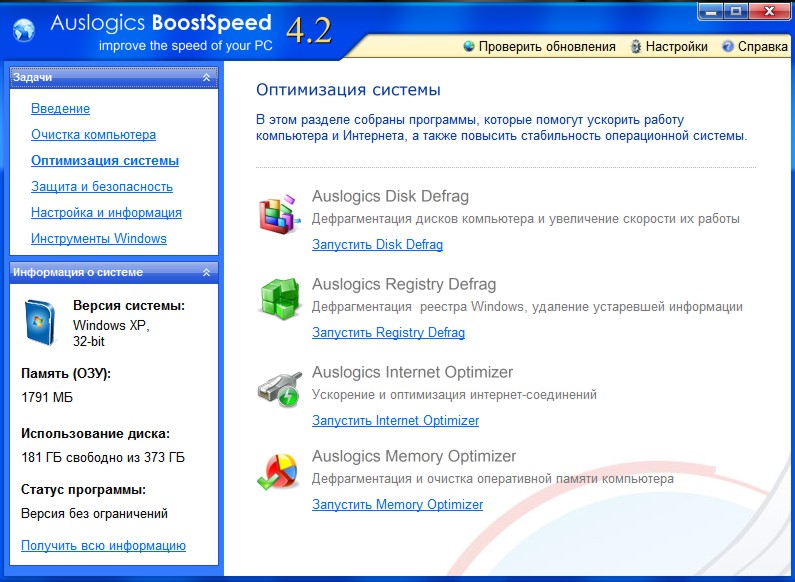
Task: Collapse the Информация о системе panel chevron
Action: click(206, 272)
